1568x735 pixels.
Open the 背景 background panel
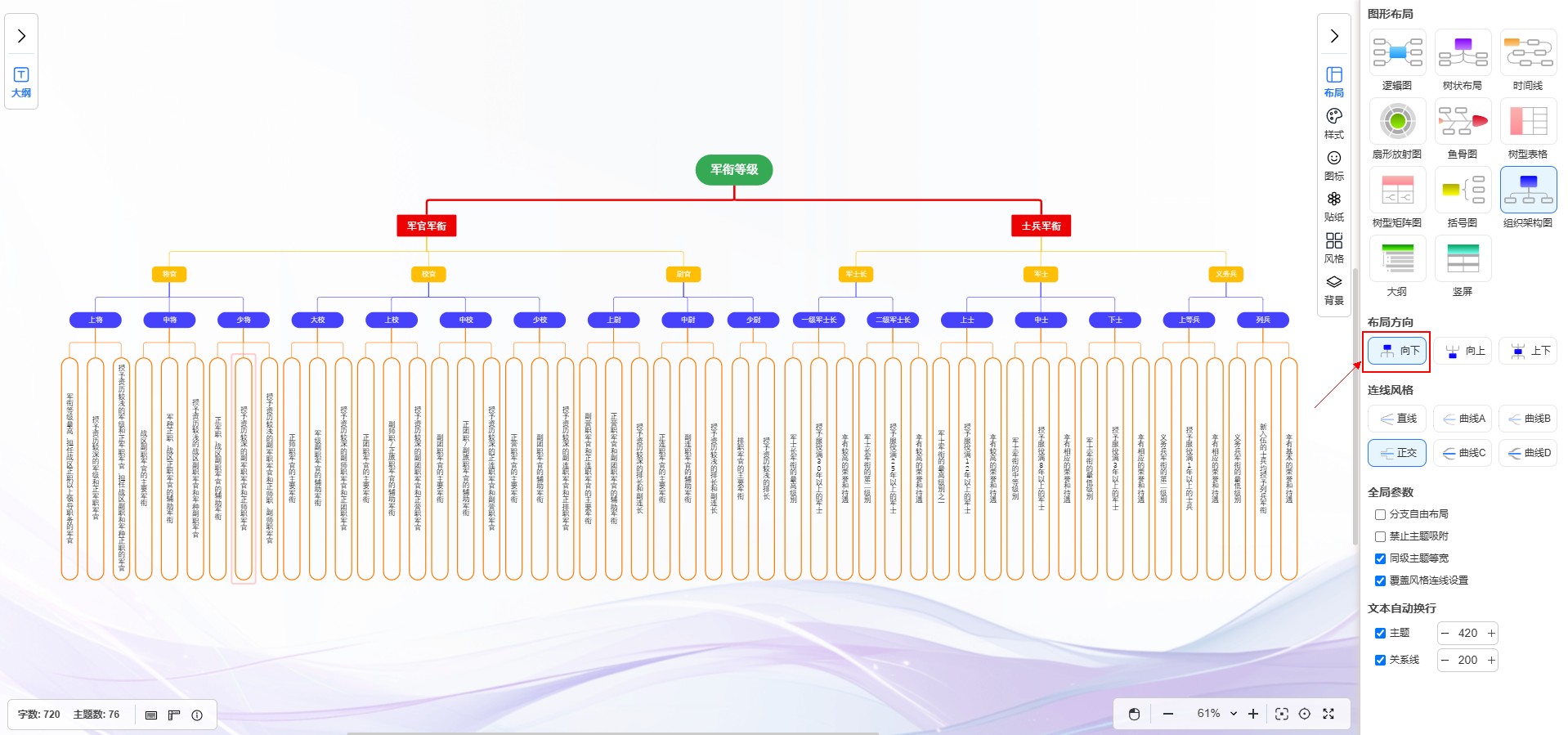point(1333,289)
